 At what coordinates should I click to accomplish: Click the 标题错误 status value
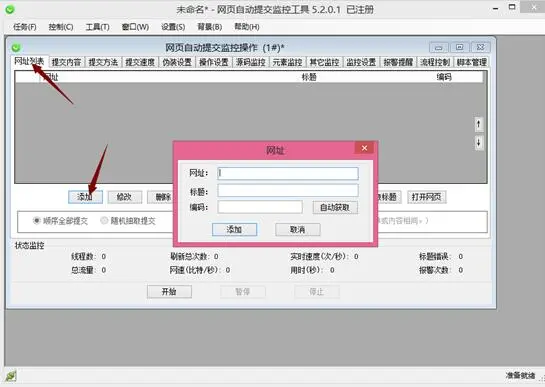(461, 257)
